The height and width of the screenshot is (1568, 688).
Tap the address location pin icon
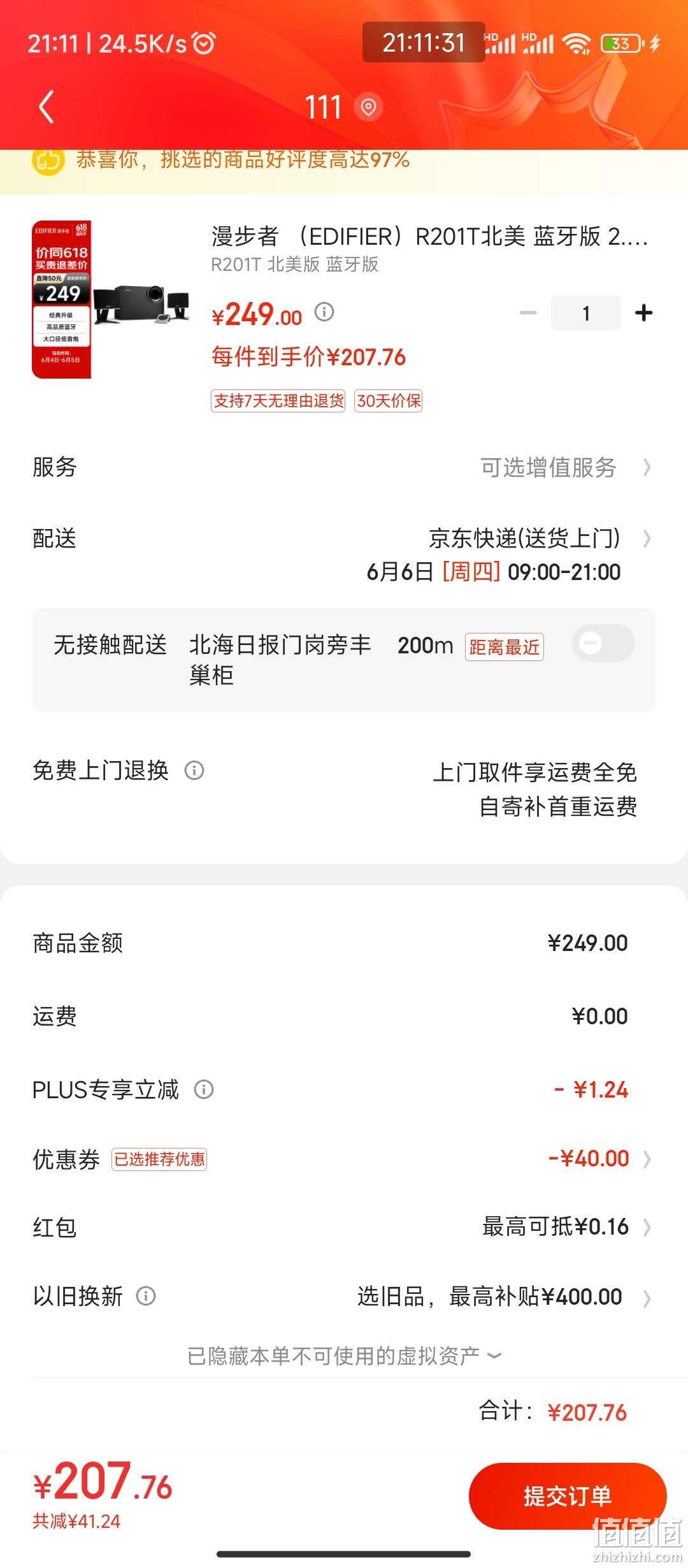[368, 107]
